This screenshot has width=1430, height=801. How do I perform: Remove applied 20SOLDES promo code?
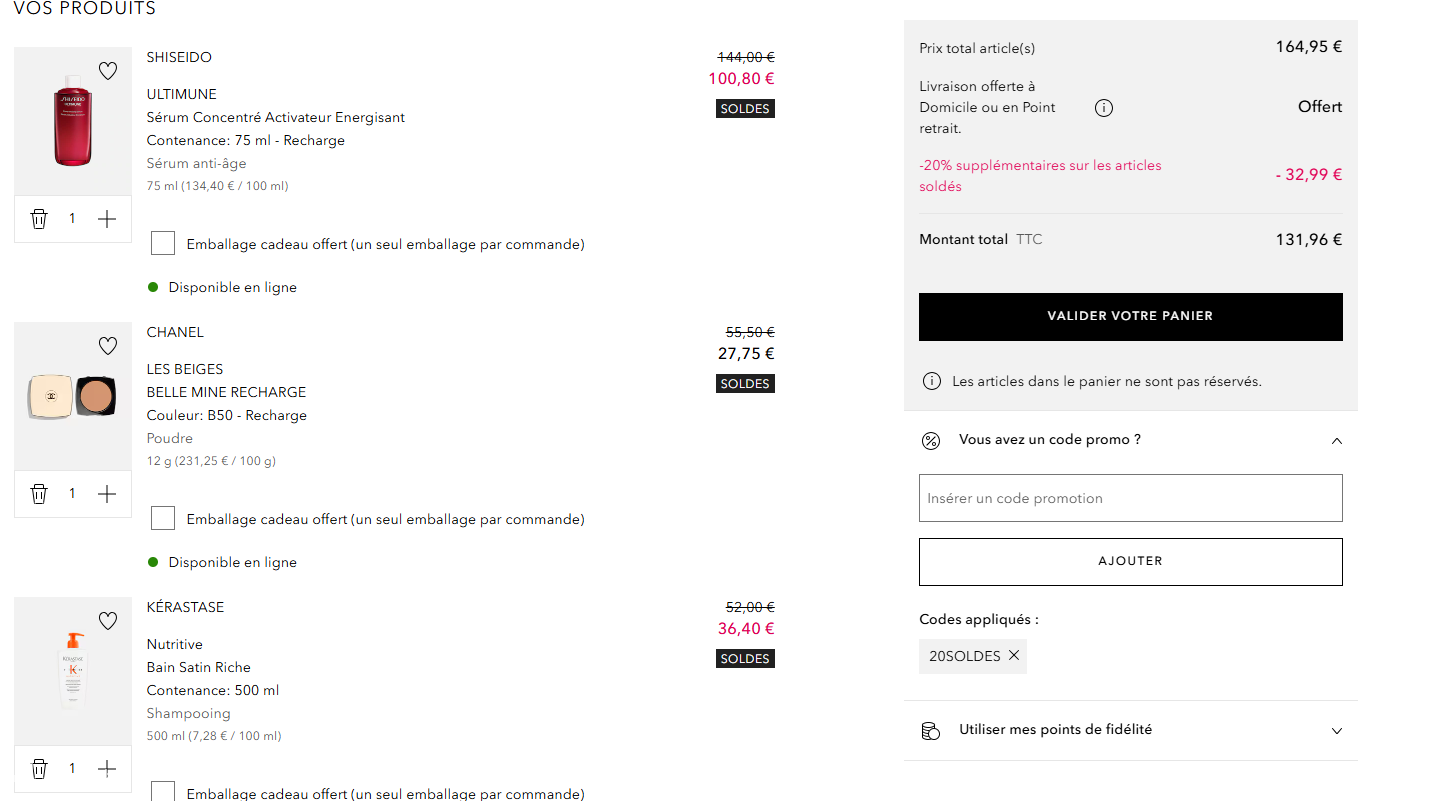pyautogui.click(x=1014, y=655)
